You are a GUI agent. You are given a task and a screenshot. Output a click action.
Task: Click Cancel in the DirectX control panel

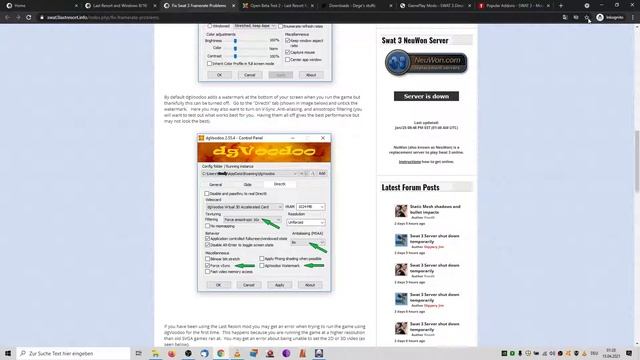tap(249, 285)
